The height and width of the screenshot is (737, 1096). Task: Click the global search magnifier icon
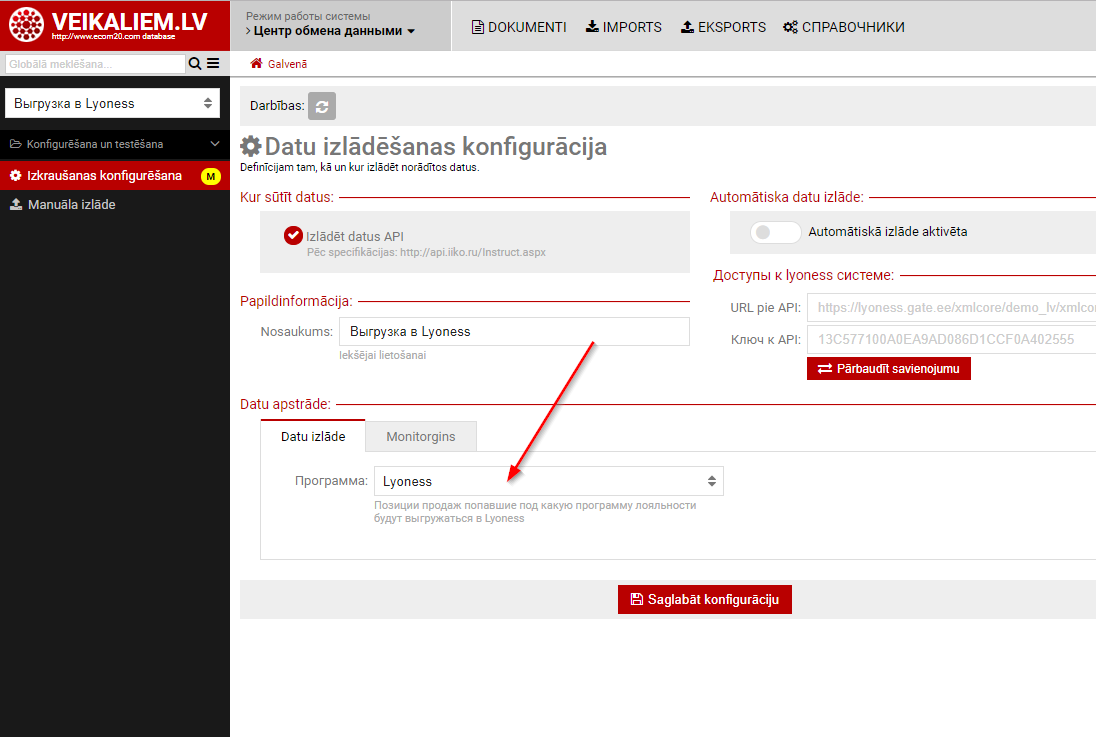[x=194, y=64]
